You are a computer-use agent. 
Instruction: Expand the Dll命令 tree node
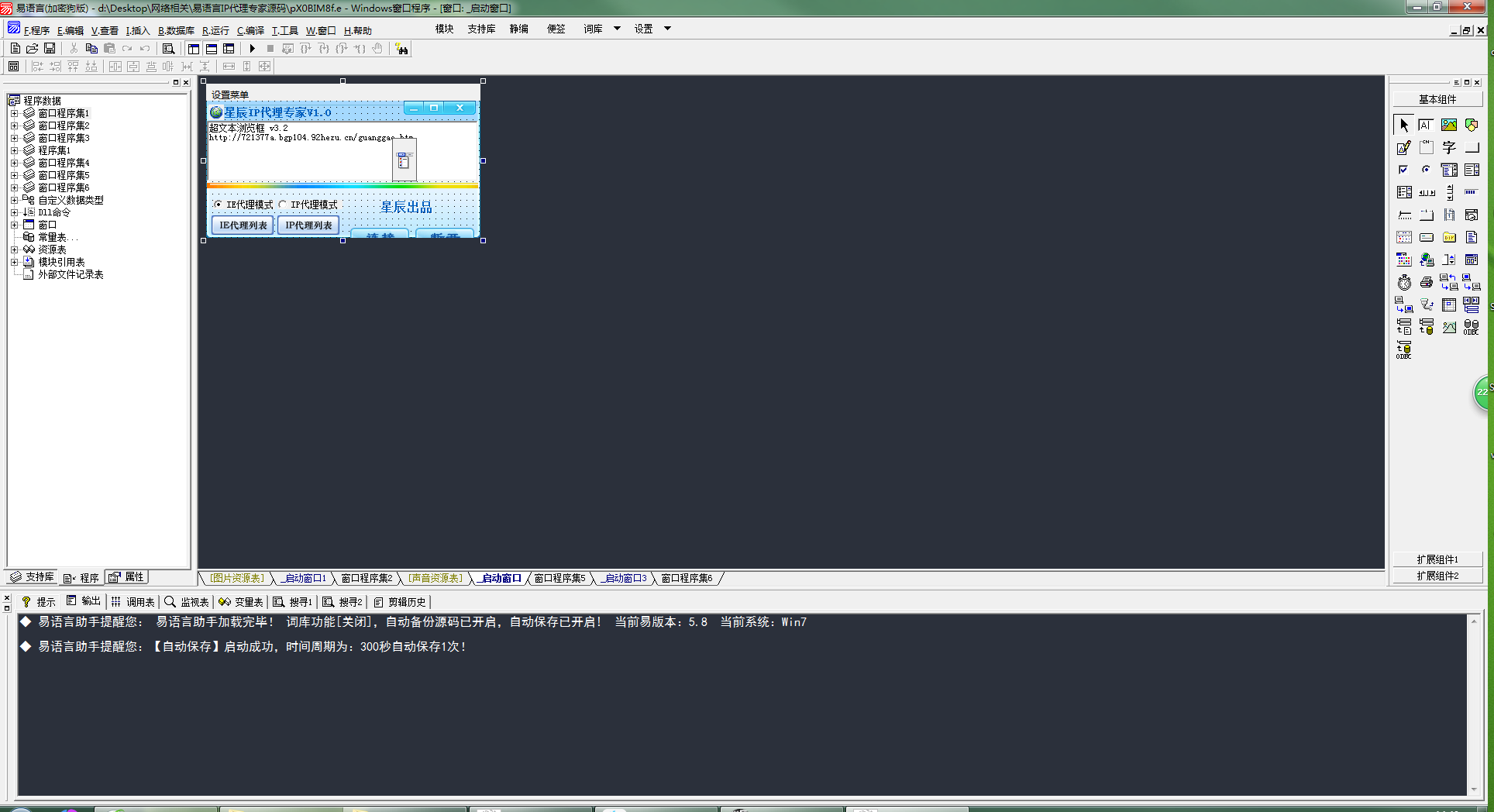(14, 212)
